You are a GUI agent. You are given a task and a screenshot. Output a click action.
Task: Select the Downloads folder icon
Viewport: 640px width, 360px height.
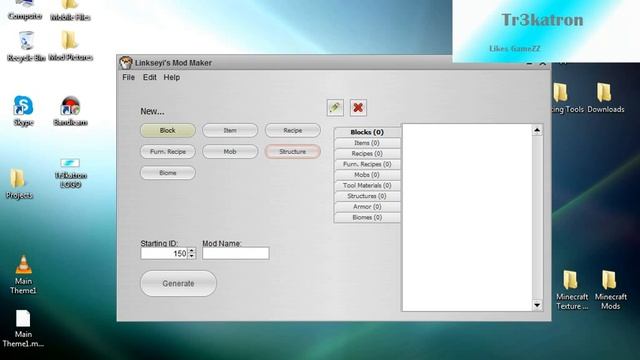click(606, 98)
